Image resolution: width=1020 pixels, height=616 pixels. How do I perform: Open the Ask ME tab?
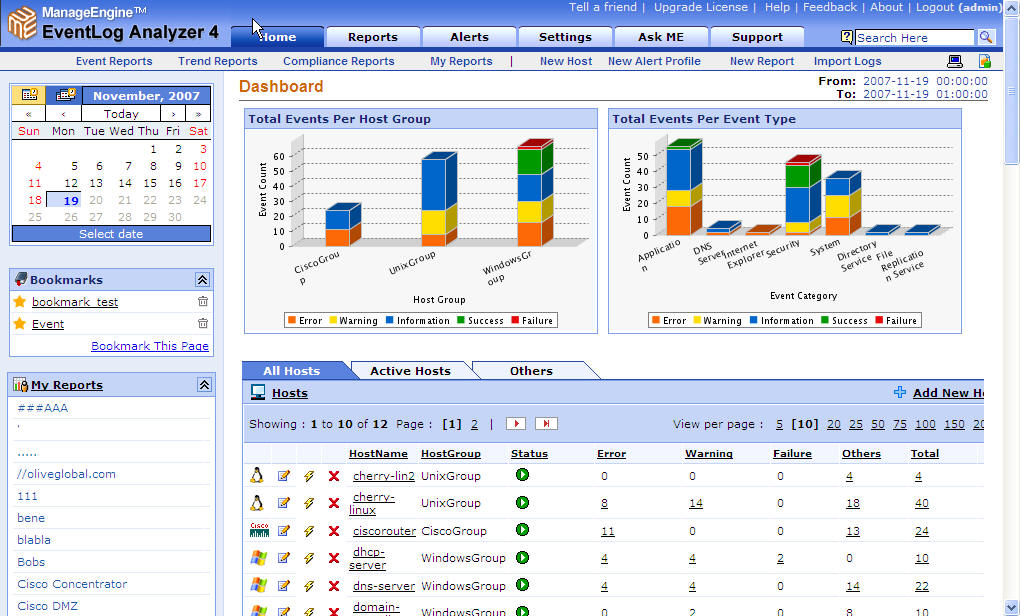coord(661,37)
